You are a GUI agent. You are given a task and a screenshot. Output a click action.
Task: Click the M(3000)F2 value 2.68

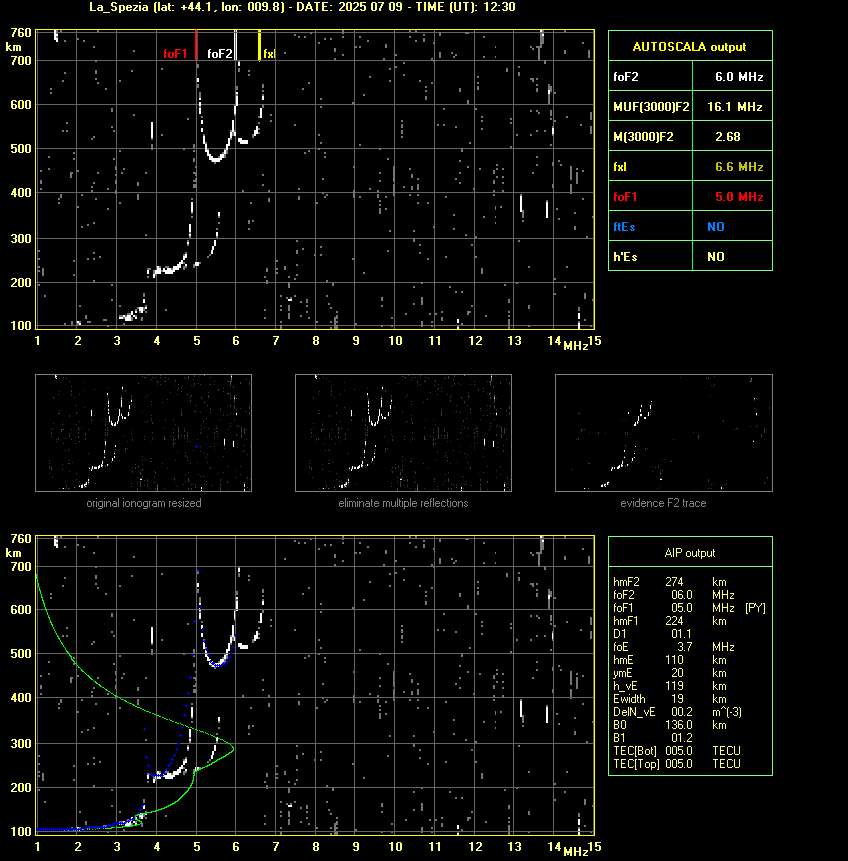(x=728, y=137)
